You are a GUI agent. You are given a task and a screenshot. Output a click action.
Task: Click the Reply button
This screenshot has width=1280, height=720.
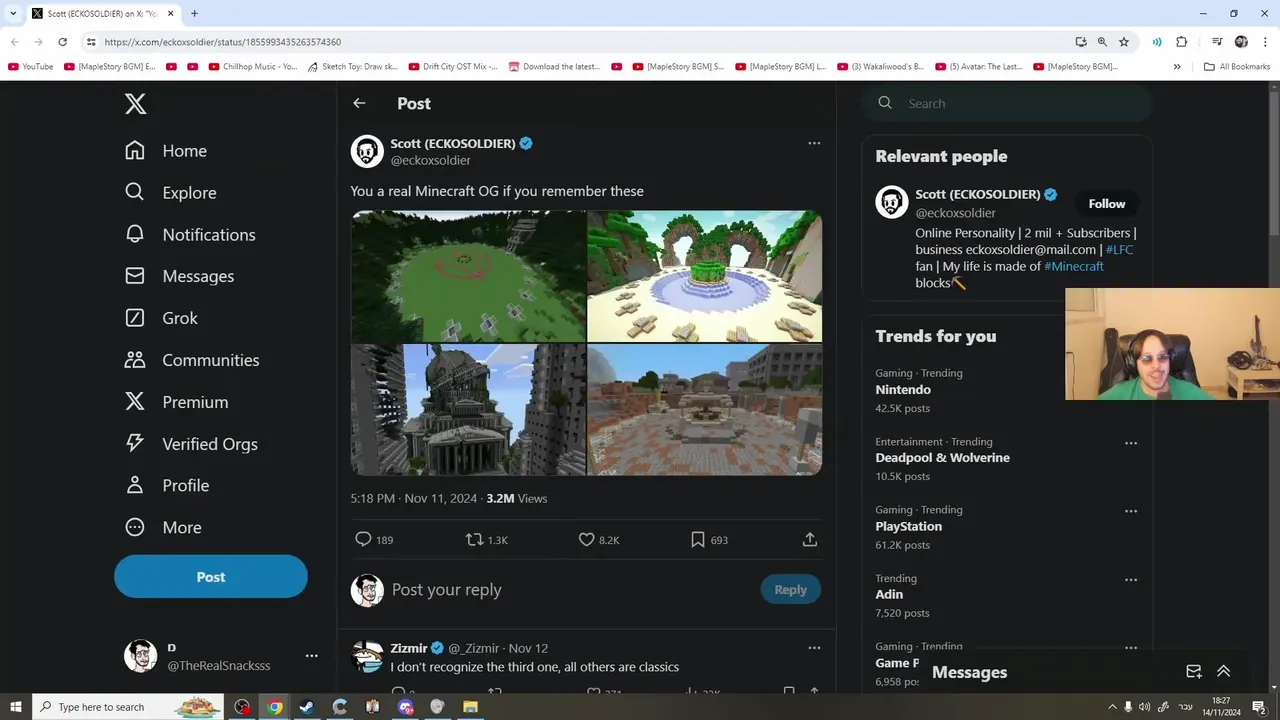tap(790, 590)
